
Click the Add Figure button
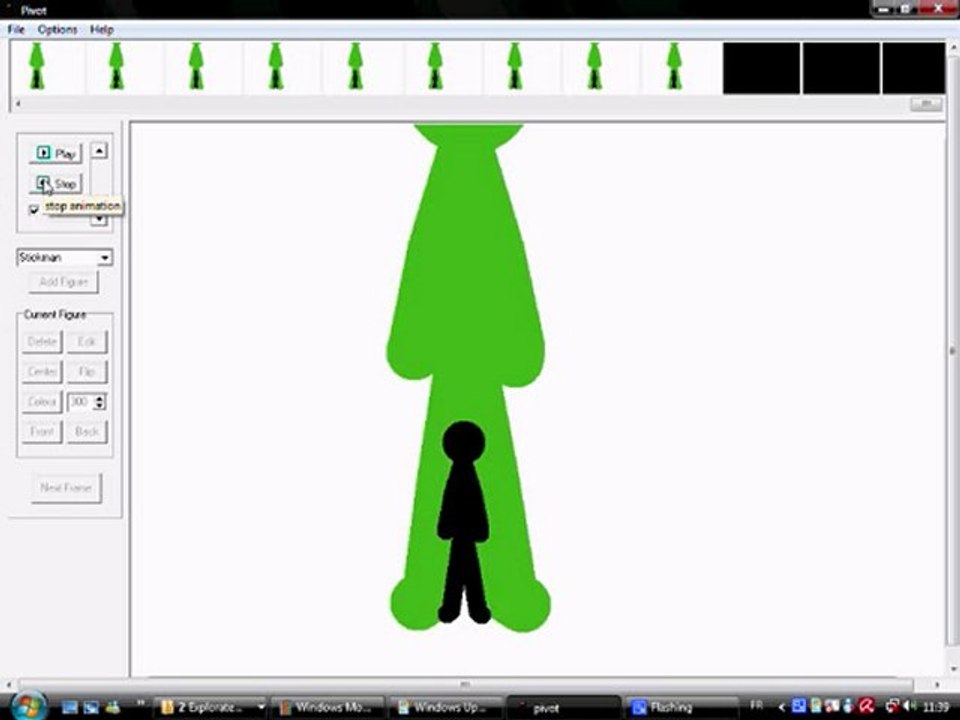tap(64, 282)
